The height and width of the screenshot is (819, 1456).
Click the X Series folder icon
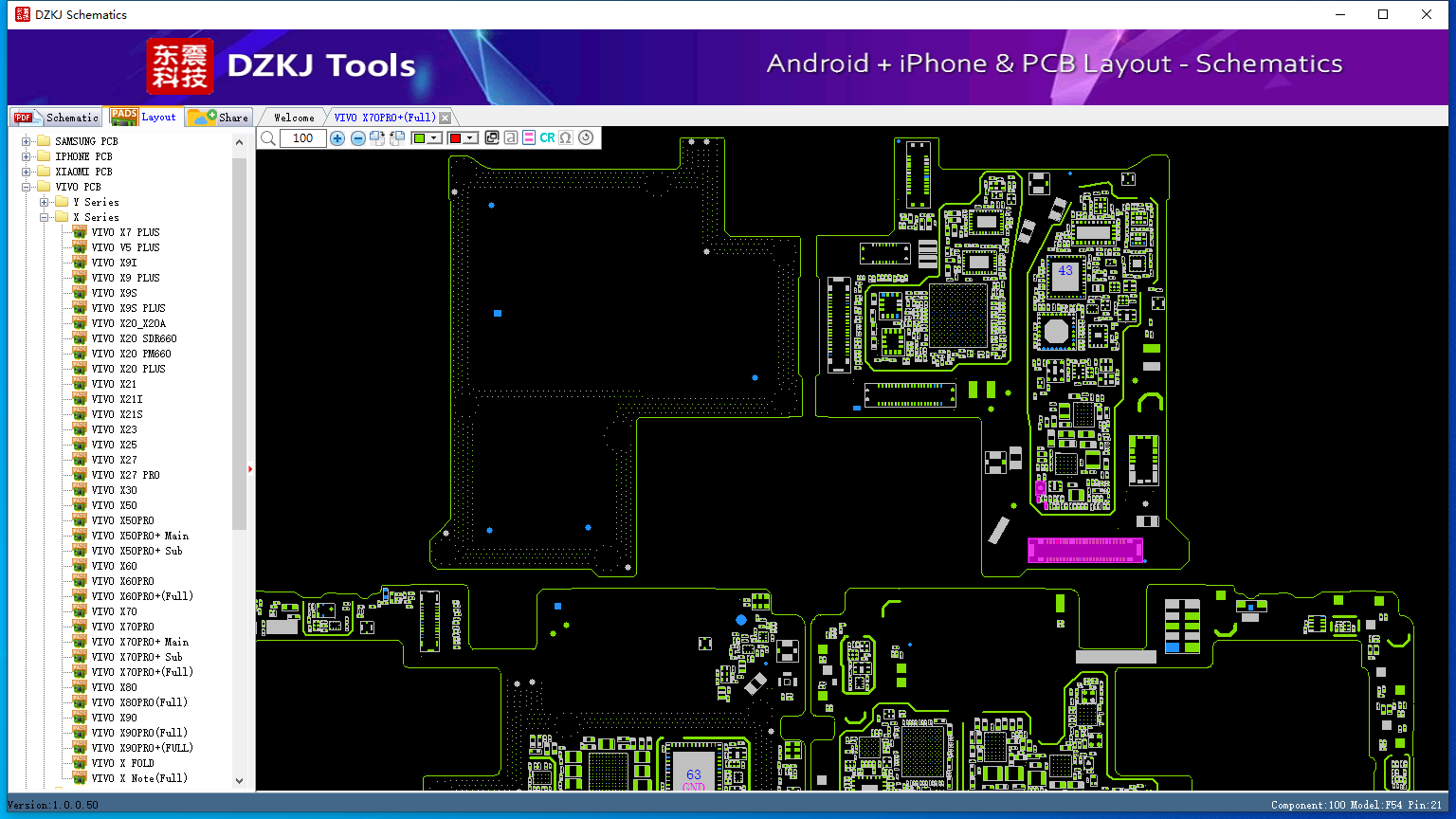click(x=62, y=217)
